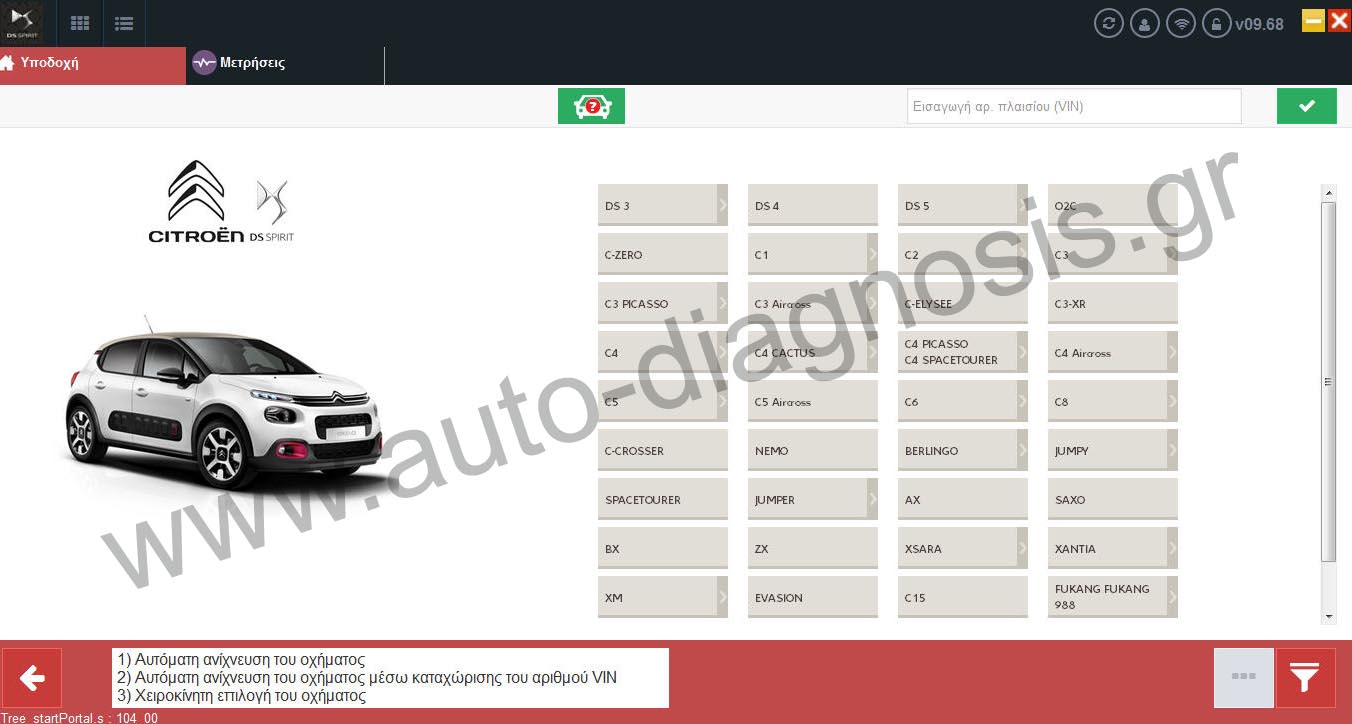Select the C-ZERO model
1352x724 pixels.
663,254
